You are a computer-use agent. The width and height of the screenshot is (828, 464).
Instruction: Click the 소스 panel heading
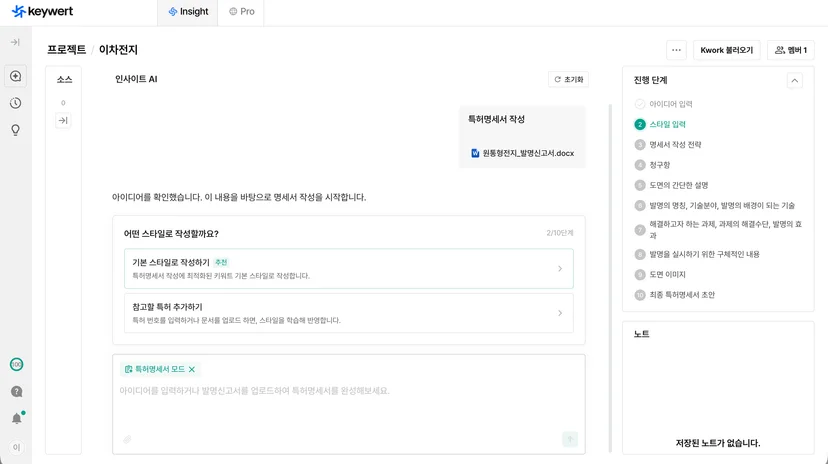click(64, 80)
